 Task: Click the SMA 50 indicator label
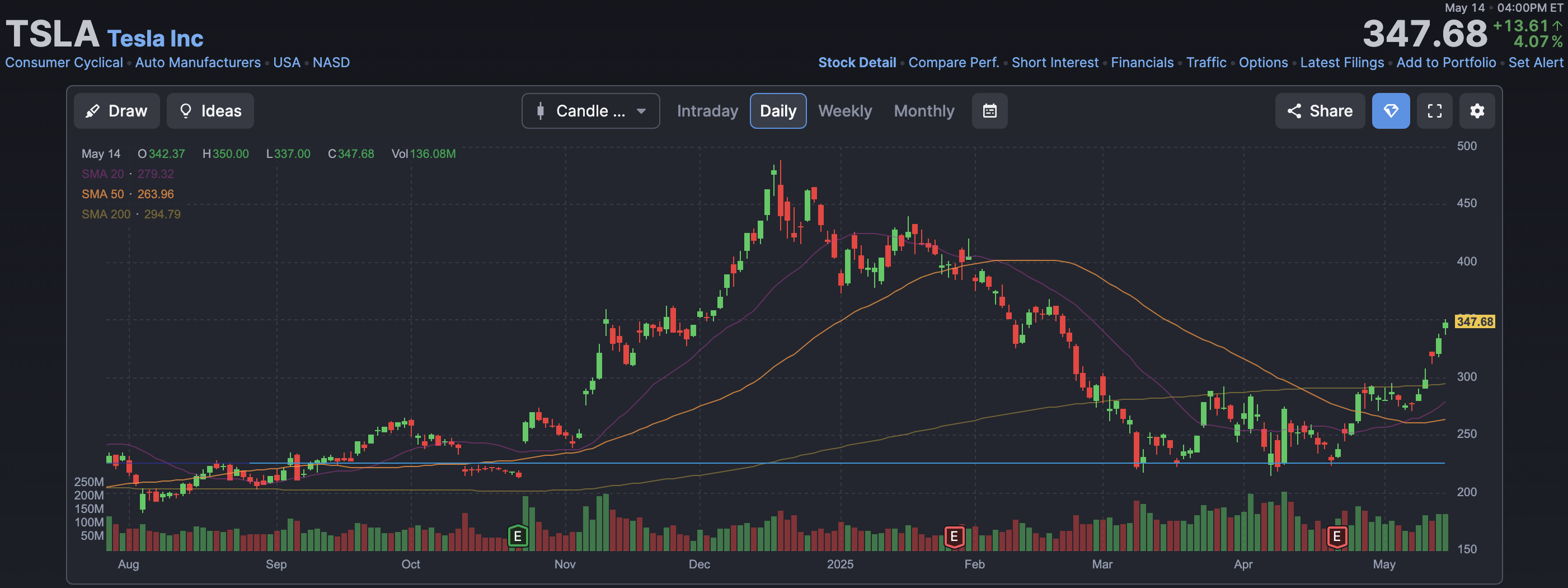tap(103, 194)
